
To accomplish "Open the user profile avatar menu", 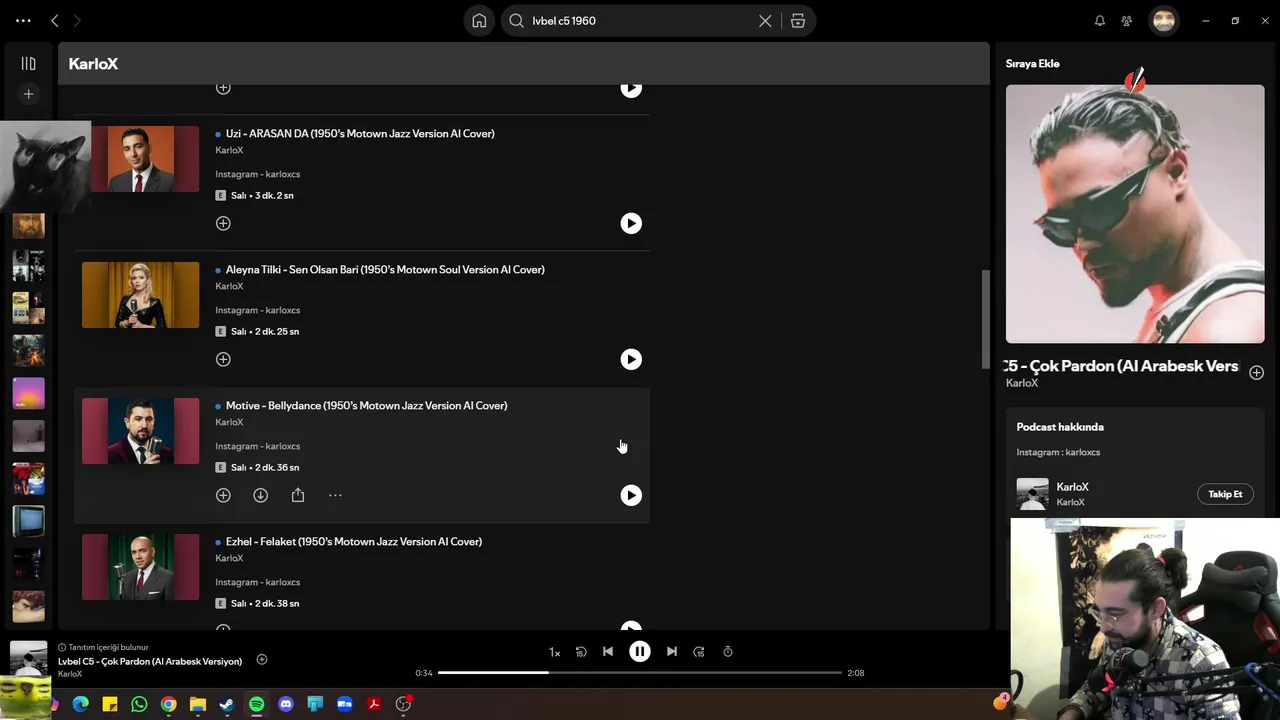I will [1164, 21].
